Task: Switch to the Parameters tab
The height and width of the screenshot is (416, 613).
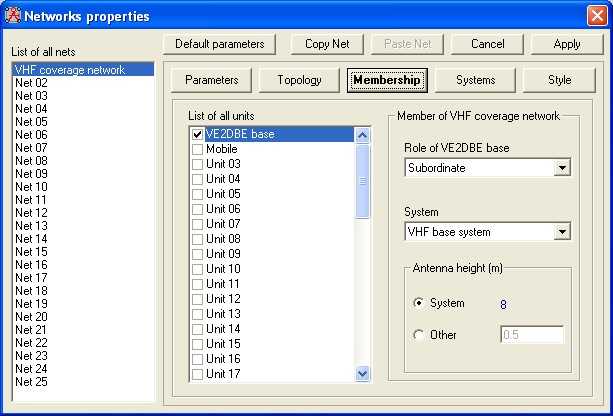Action: pyautogui.click(x=211, y=80)
